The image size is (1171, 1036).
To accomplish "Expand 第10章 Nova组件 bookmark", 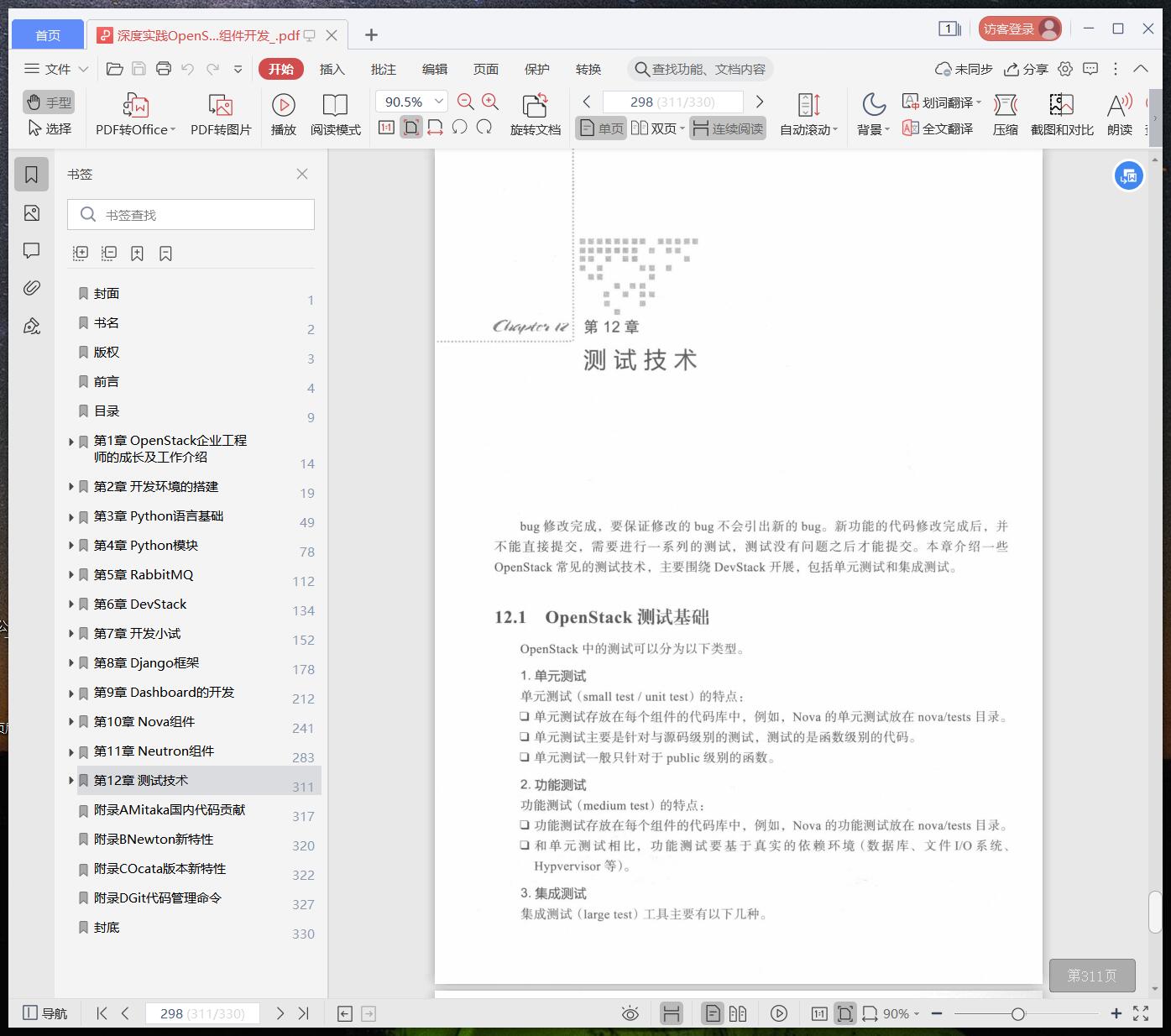I will click(71, 722).
